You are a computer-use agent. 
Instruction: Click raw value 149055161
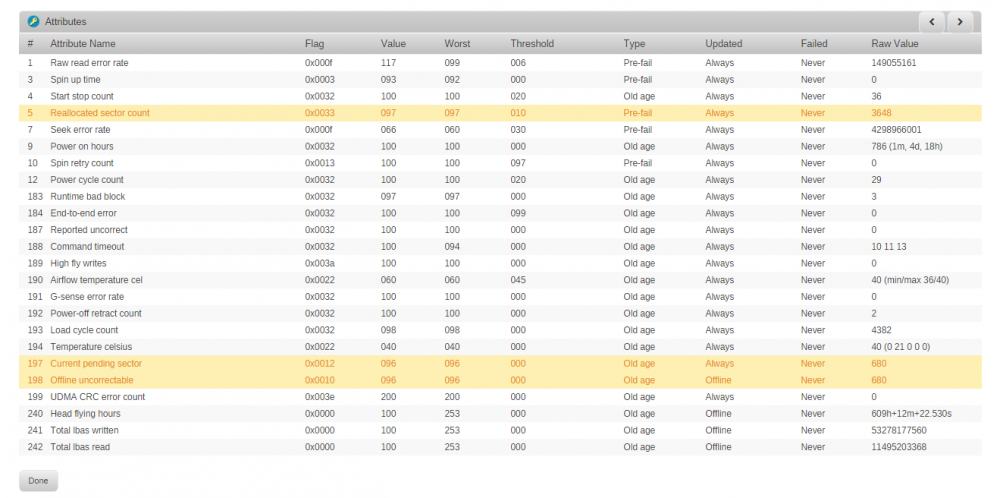(893, 63)
